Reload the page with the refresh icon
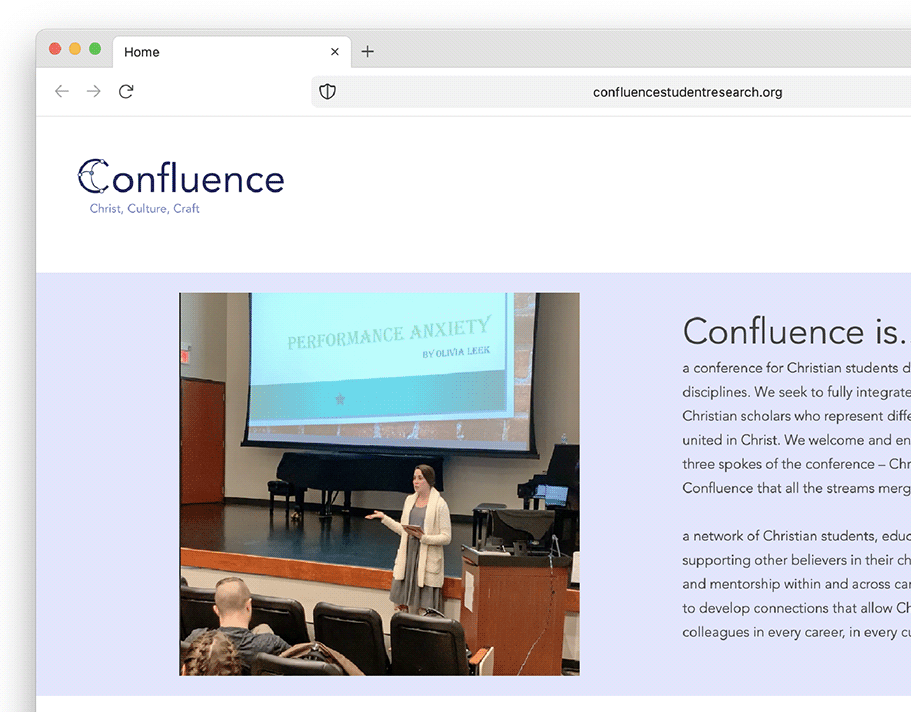This screenshot has width=911, height=712. pyautogui.click(x=126, y=91)
